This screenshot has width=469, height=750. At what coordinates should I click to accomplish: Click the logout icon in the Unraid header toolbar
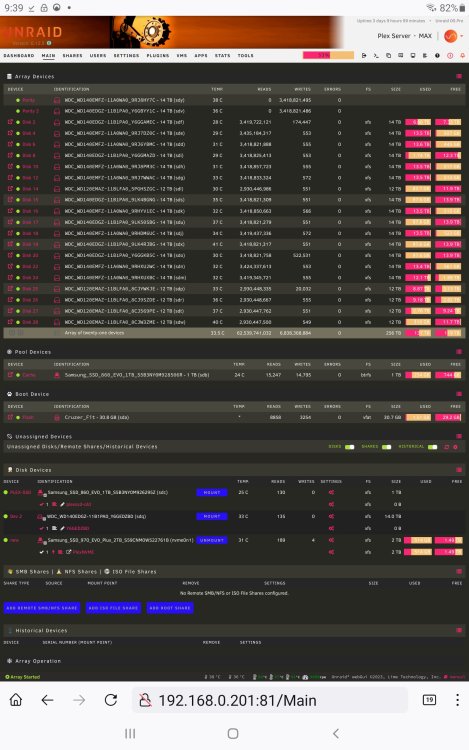(x=364, y=55)
